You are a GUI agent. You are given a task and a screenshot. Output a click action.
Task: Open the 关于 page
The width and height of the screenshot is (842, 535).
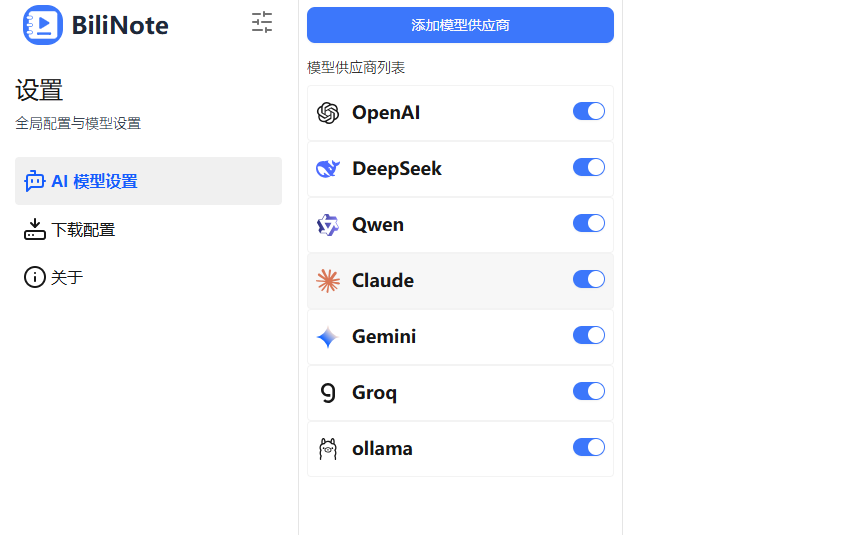[148, 277]
